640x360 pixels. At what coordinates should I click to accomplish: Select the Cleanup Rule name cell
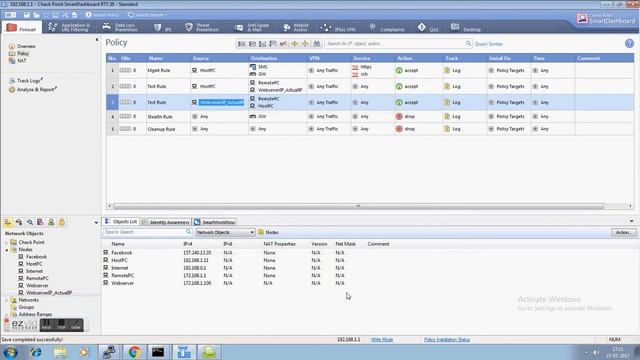tap(168, 129)
